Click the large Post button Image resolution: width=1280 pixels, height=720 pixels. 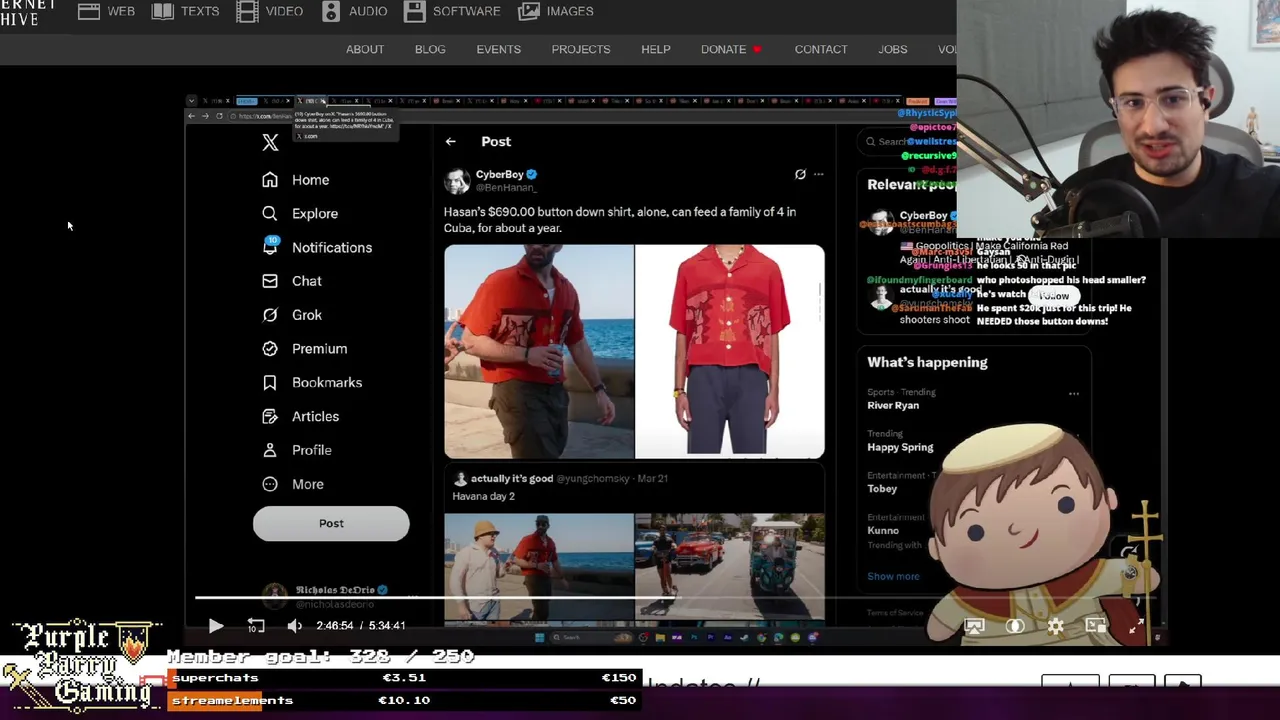tap(331, 523)
